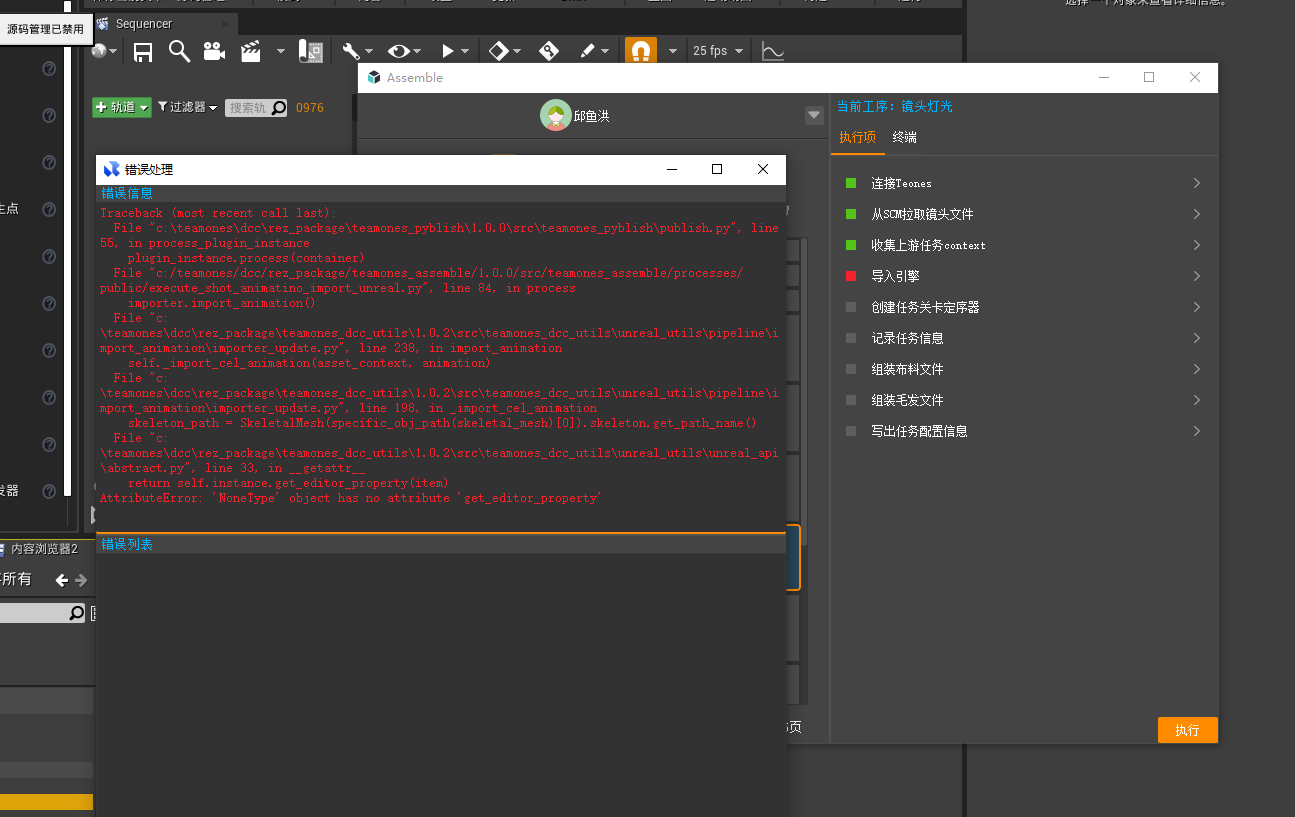Click the orange 执行 button
Viewport: 1295px width, 817px height.
tap(1187, 730)
